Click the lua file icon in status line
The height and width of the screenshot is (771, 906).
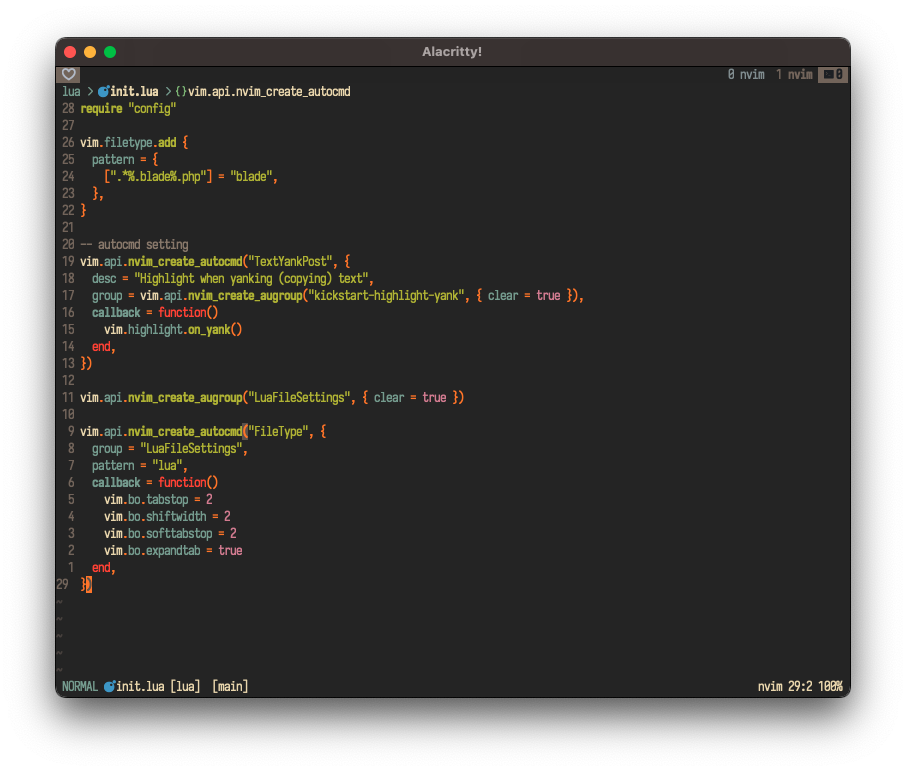(x=110, y=686)
